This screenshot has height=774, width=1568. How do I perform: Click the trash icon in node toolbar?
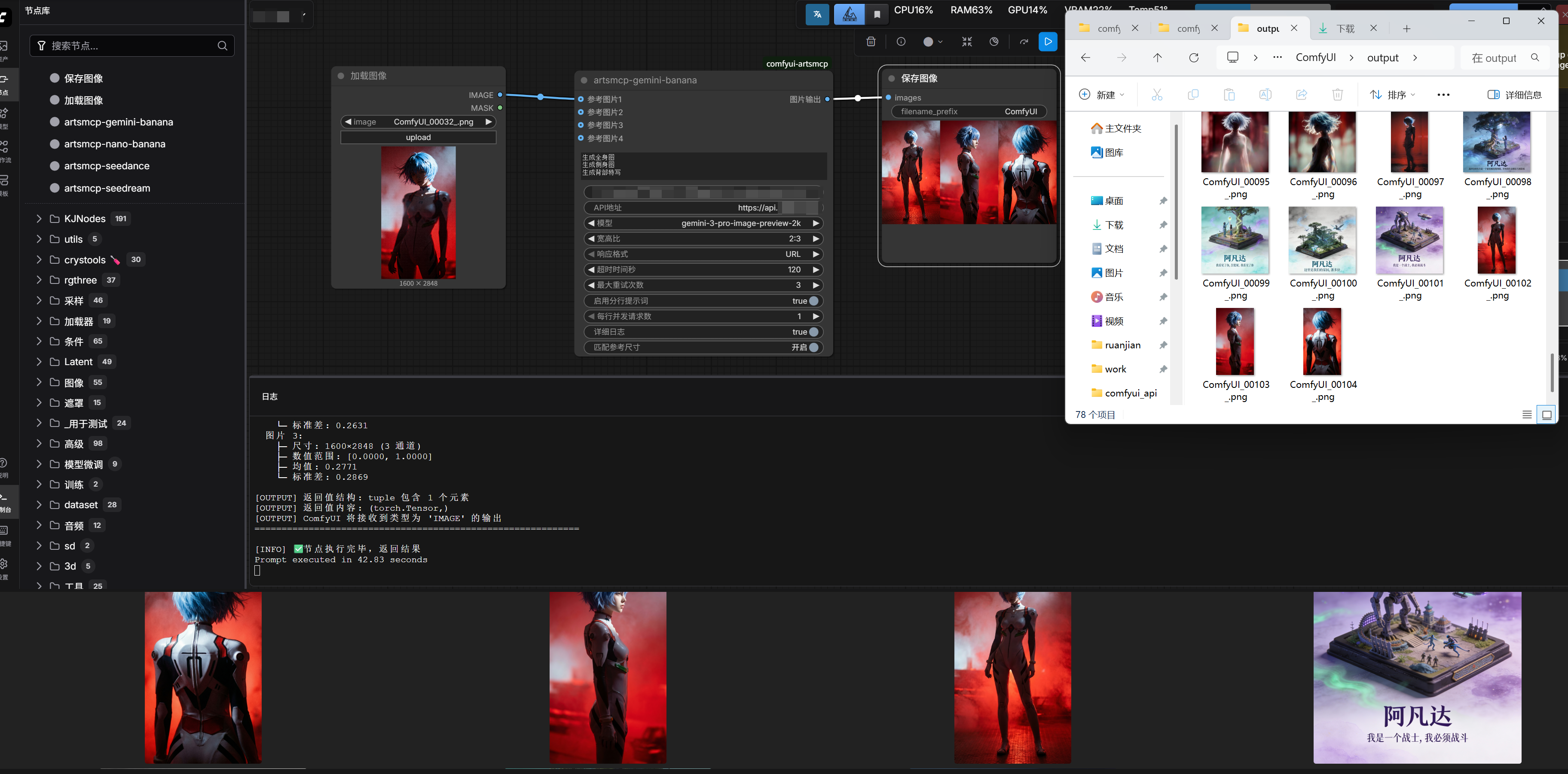(x=871, y=41)
